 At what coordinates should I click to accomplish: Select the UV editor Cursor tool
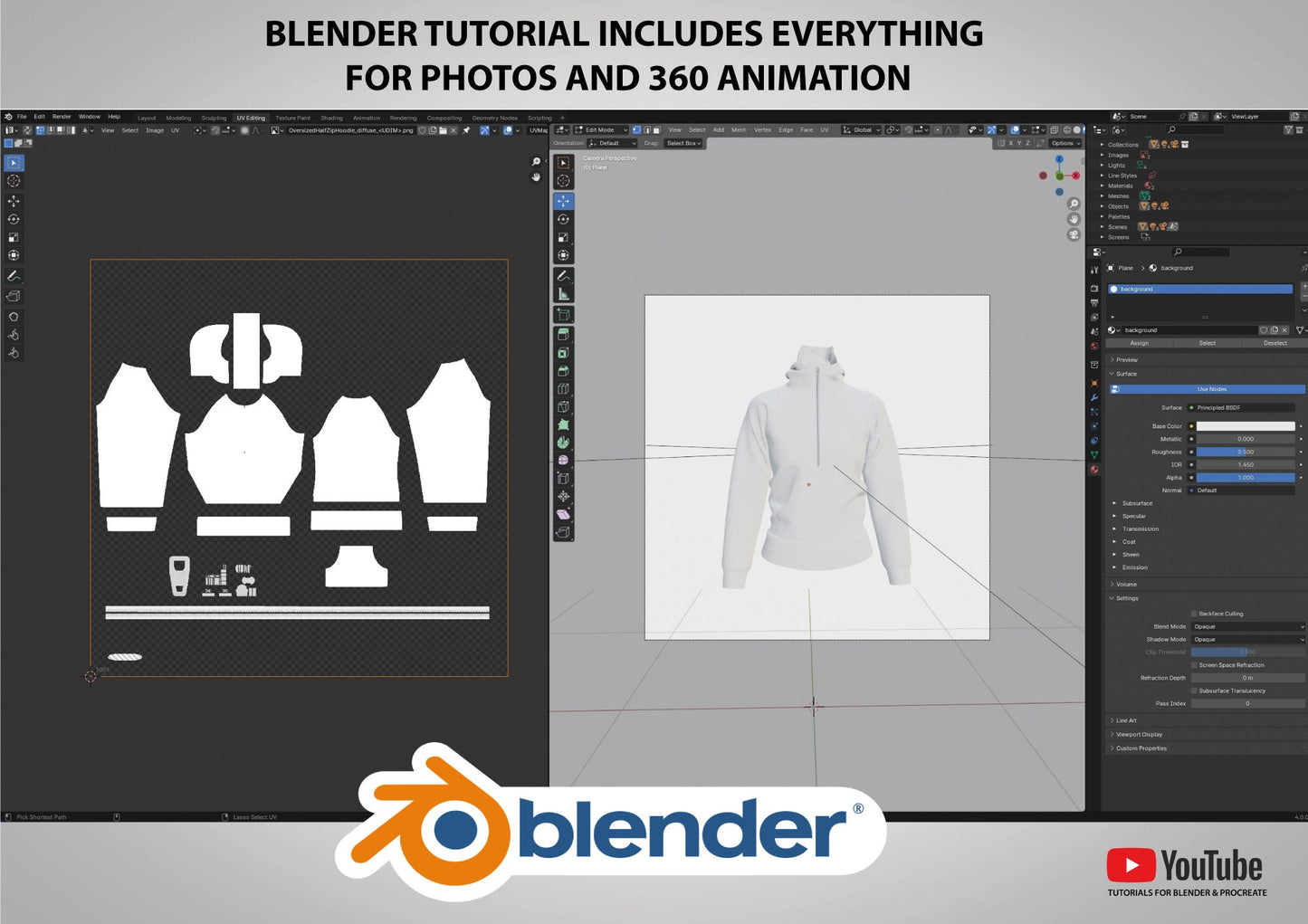coord(14,181)
